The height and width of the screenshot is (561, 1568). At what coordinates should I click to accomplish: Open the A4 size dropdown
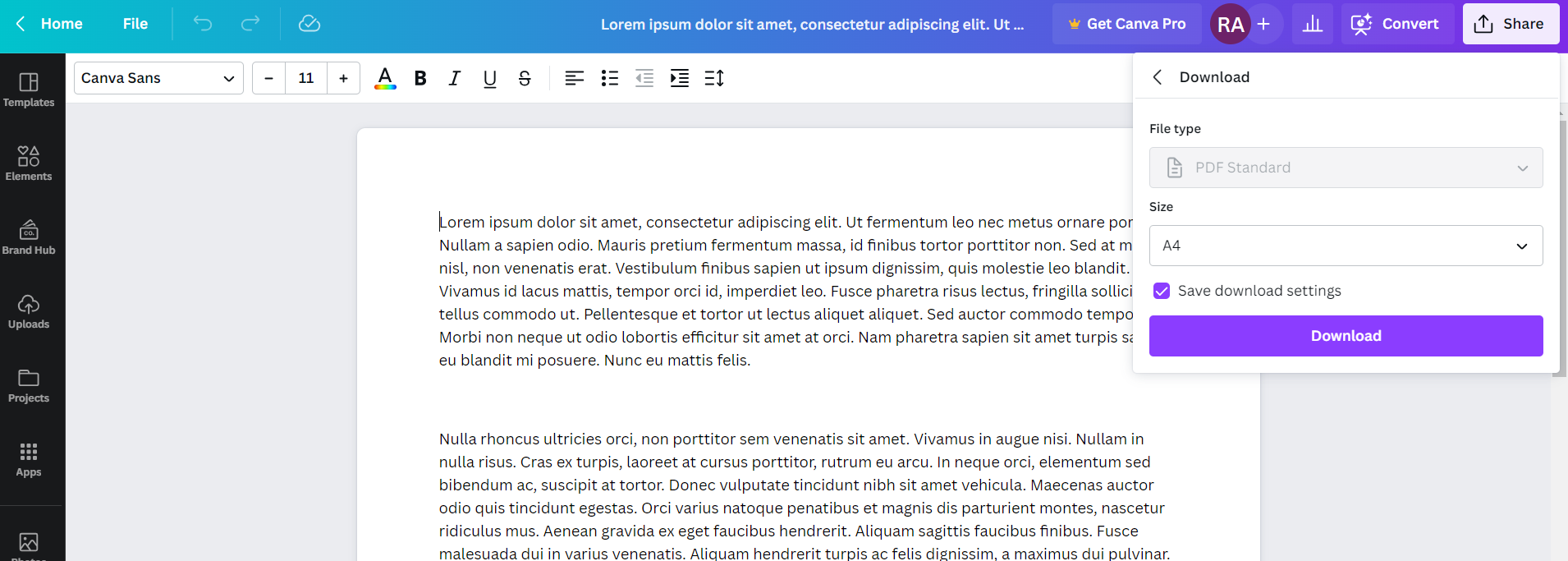(1346, 246)
